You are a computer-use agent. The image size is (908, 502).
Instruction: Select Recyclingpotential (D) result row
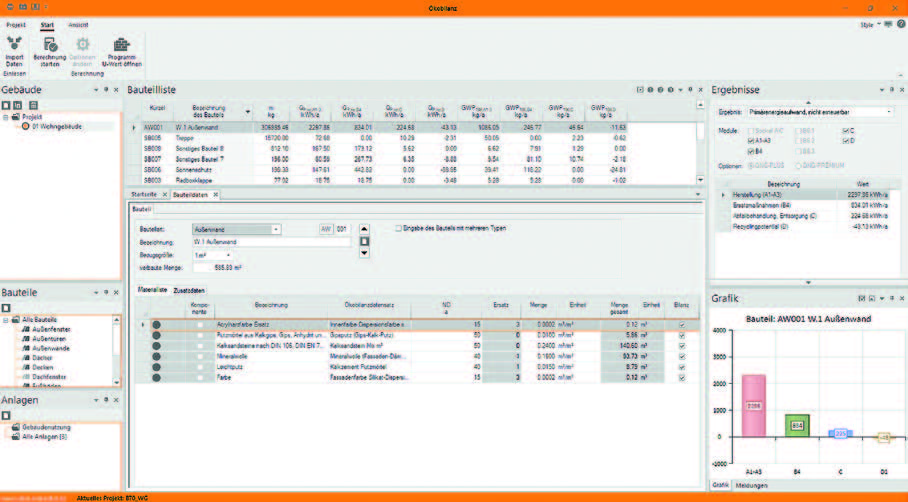click(810, 226)
